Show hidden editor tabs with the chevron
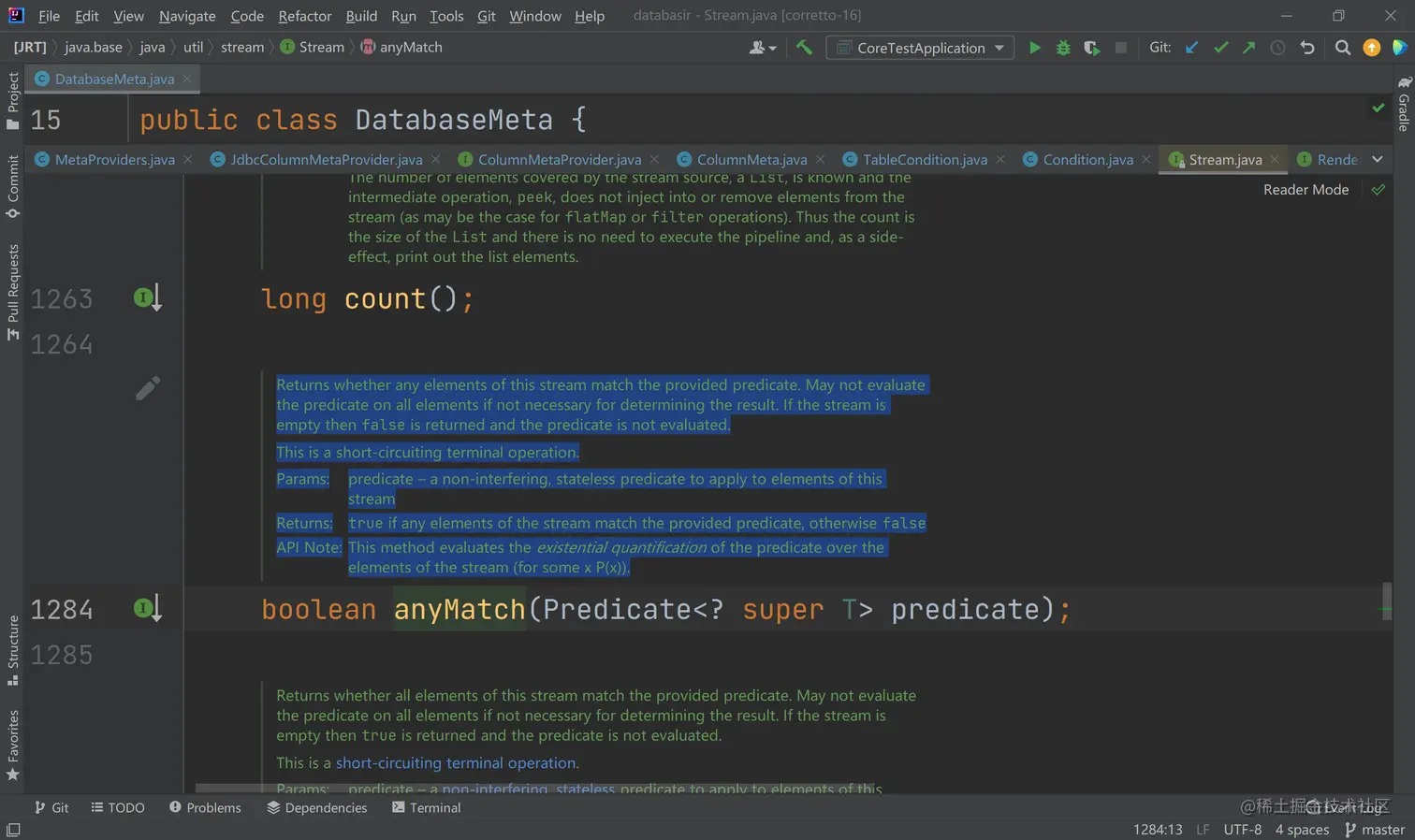 pyautogui.click(x=1378, y=160)
